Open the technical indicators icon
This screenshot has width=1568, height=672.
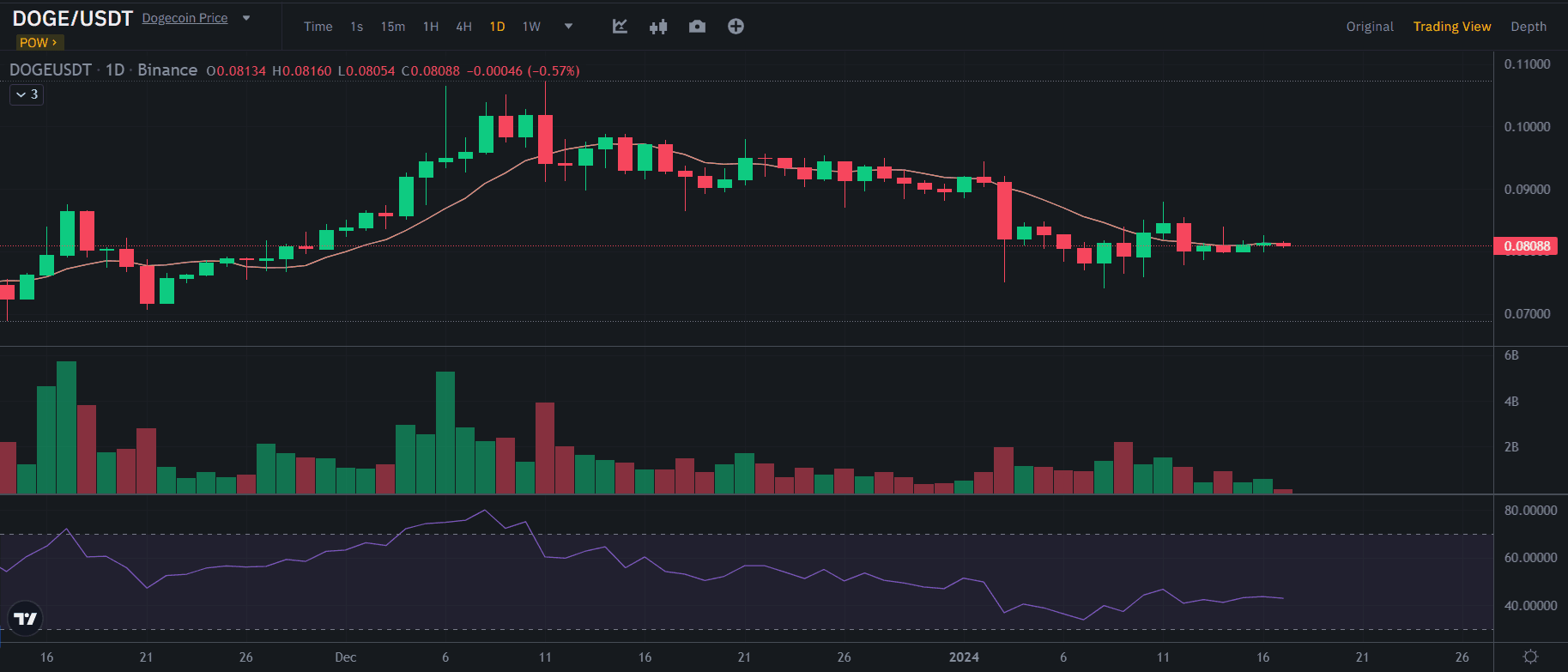click(x=620, y=27)
